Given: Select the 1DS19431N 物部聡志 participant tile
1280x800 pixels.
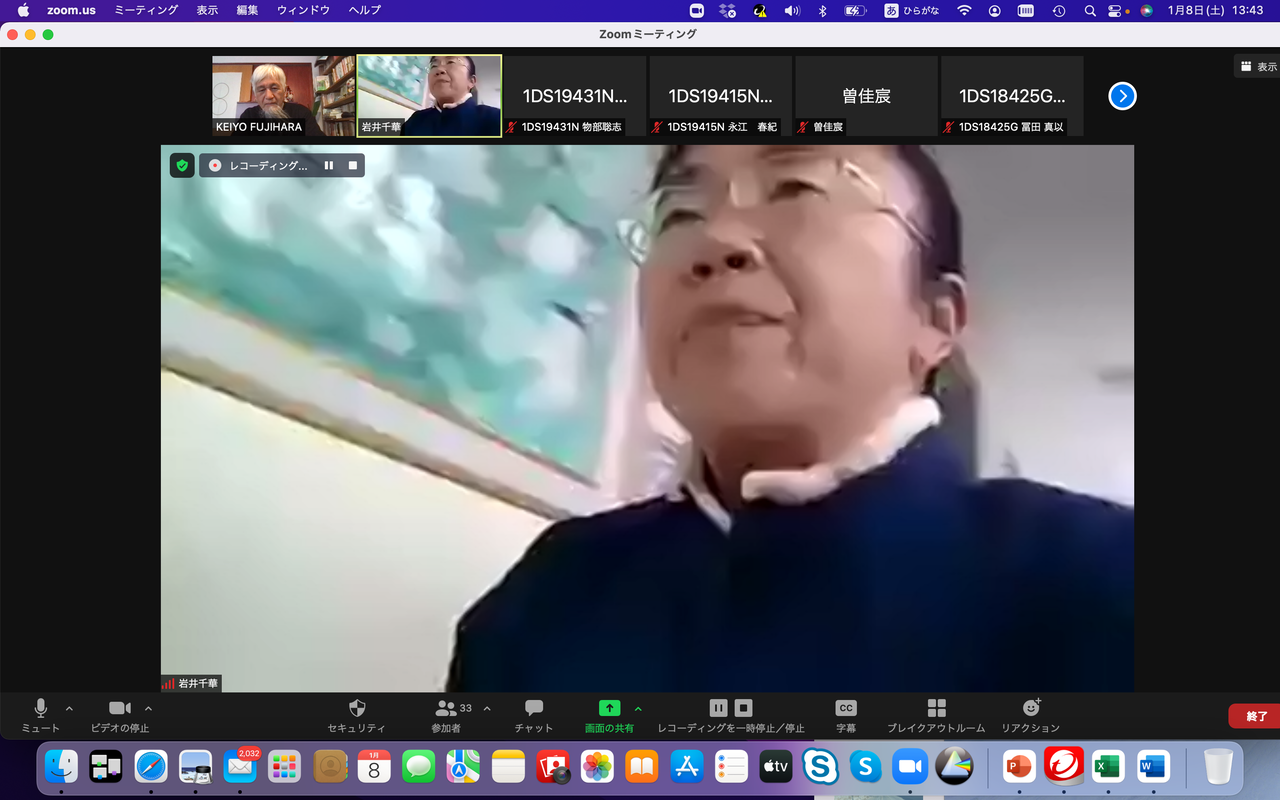Looking at the screenshot, I should (575, 96).
